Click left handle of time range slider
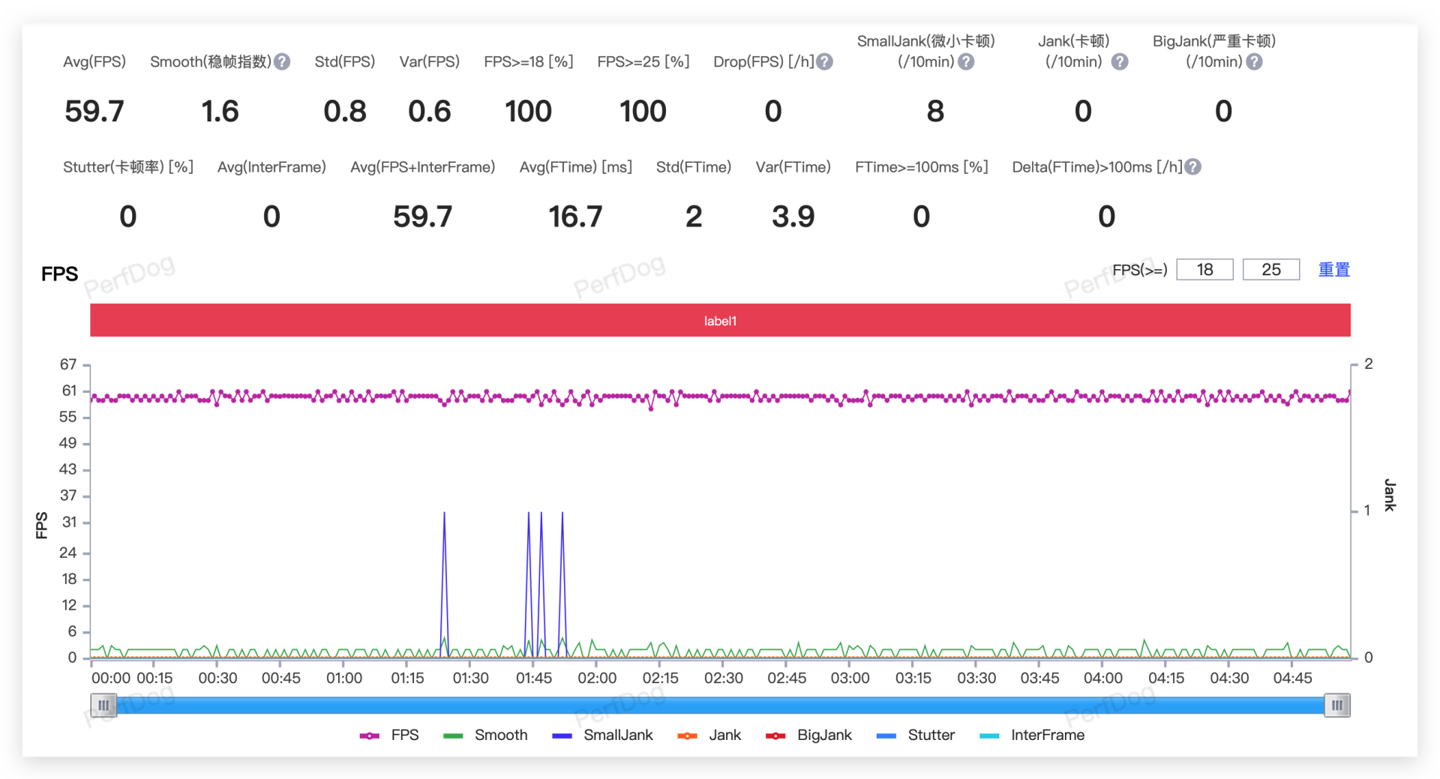 103,706
